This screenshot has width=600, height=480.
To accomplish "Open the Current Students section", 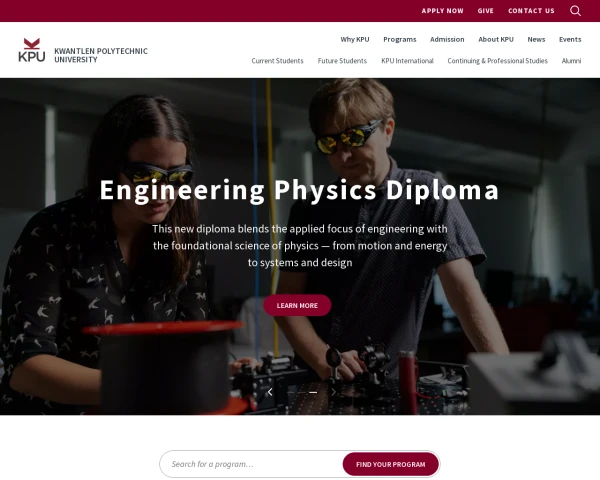I will [277, 61].
